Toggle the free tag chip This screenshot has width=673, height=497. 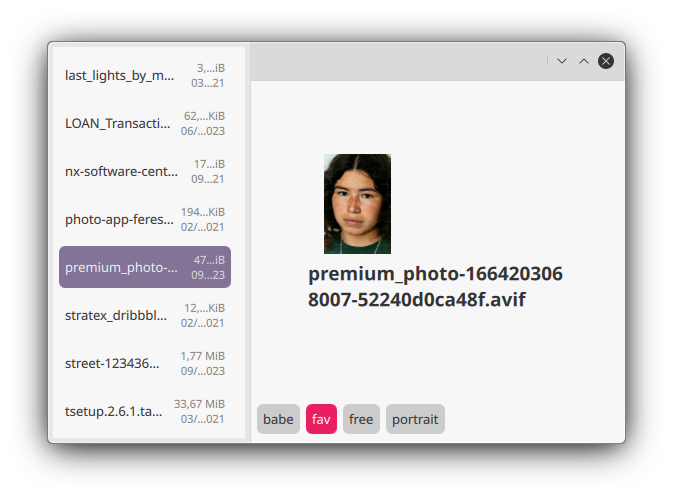(361, 419)
